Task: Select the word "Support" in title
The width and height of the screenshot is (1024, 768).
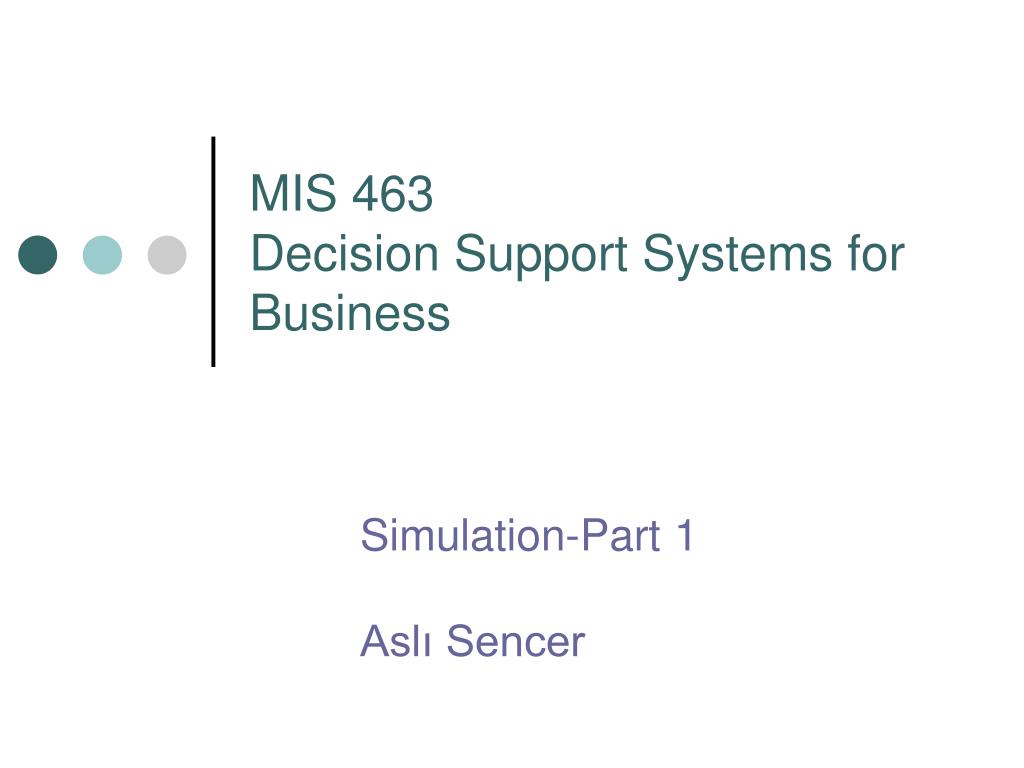Action: click(x=541, y=257)
